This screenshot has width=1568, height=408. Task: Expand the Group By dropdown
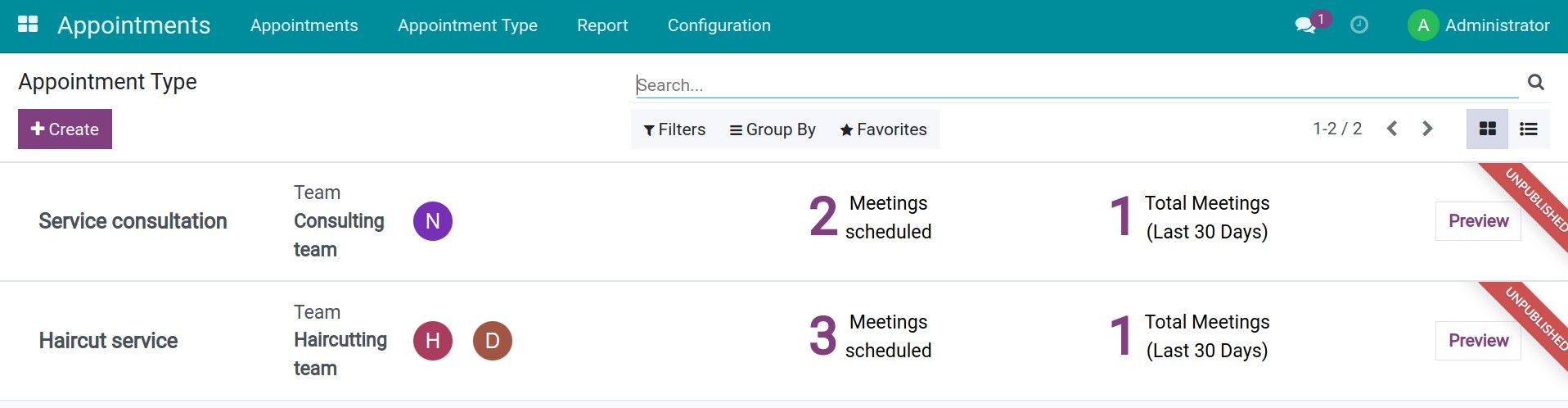773,129
